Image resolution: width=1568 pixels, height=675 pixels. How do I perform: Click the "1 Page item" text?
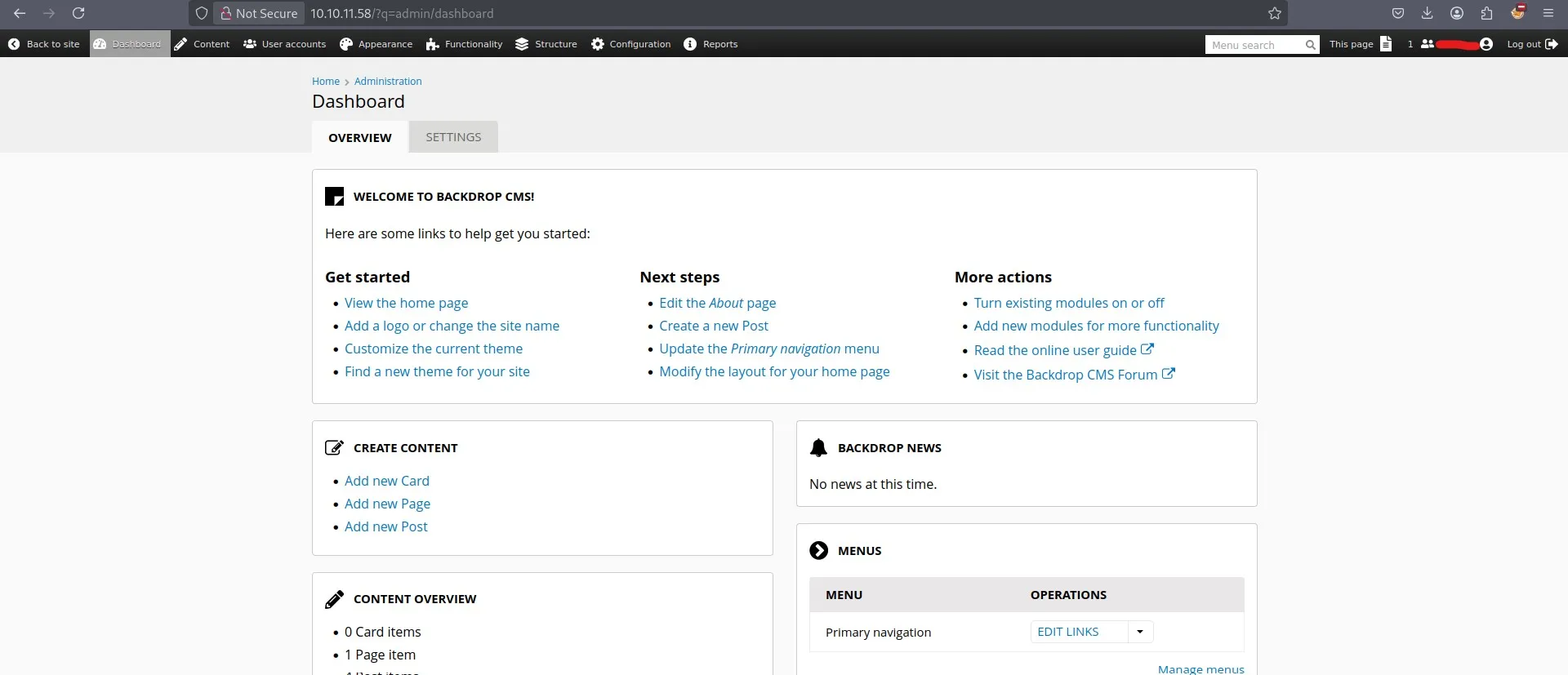pos(380,655)
